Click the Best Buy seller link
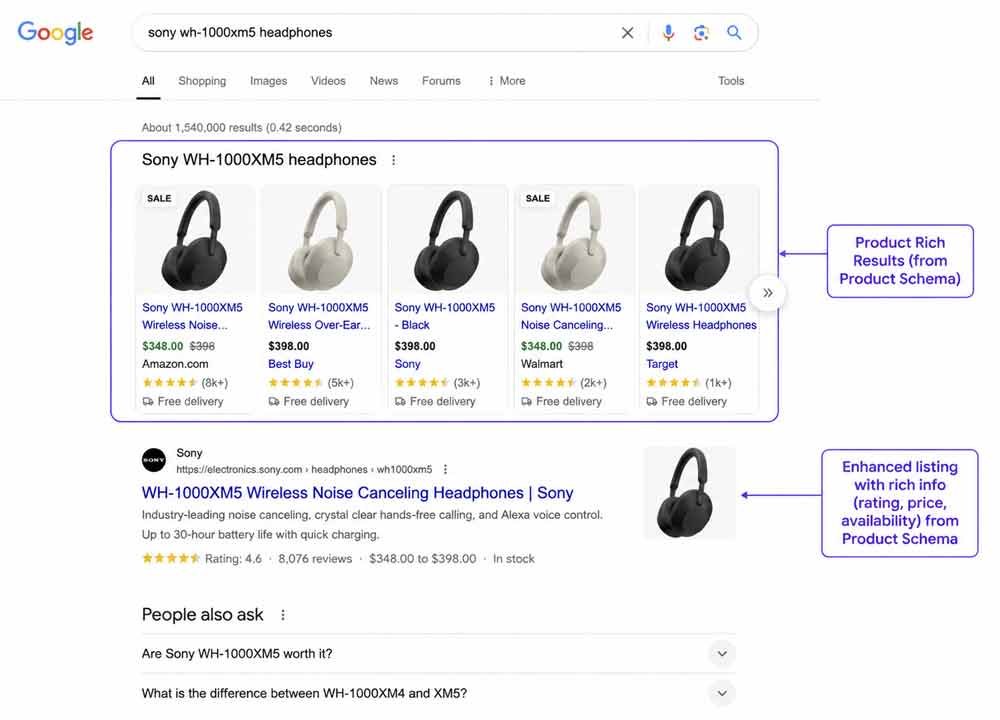 pos(291,364)
